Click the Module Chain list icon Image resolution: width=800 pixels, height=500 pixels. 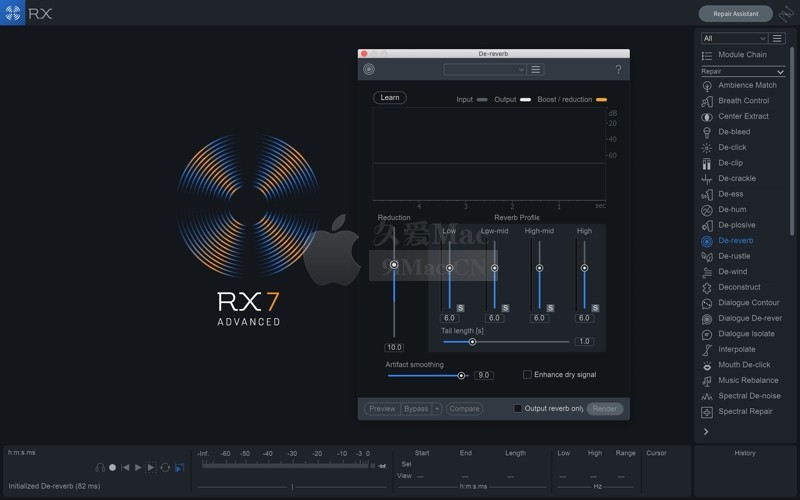pos(707,56)
